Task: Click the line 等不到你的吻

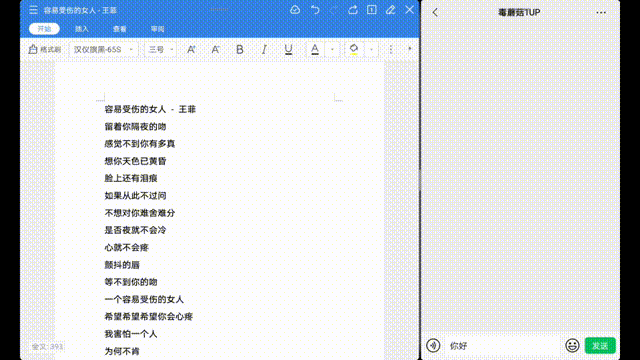Action: click(x=131, y=282)
